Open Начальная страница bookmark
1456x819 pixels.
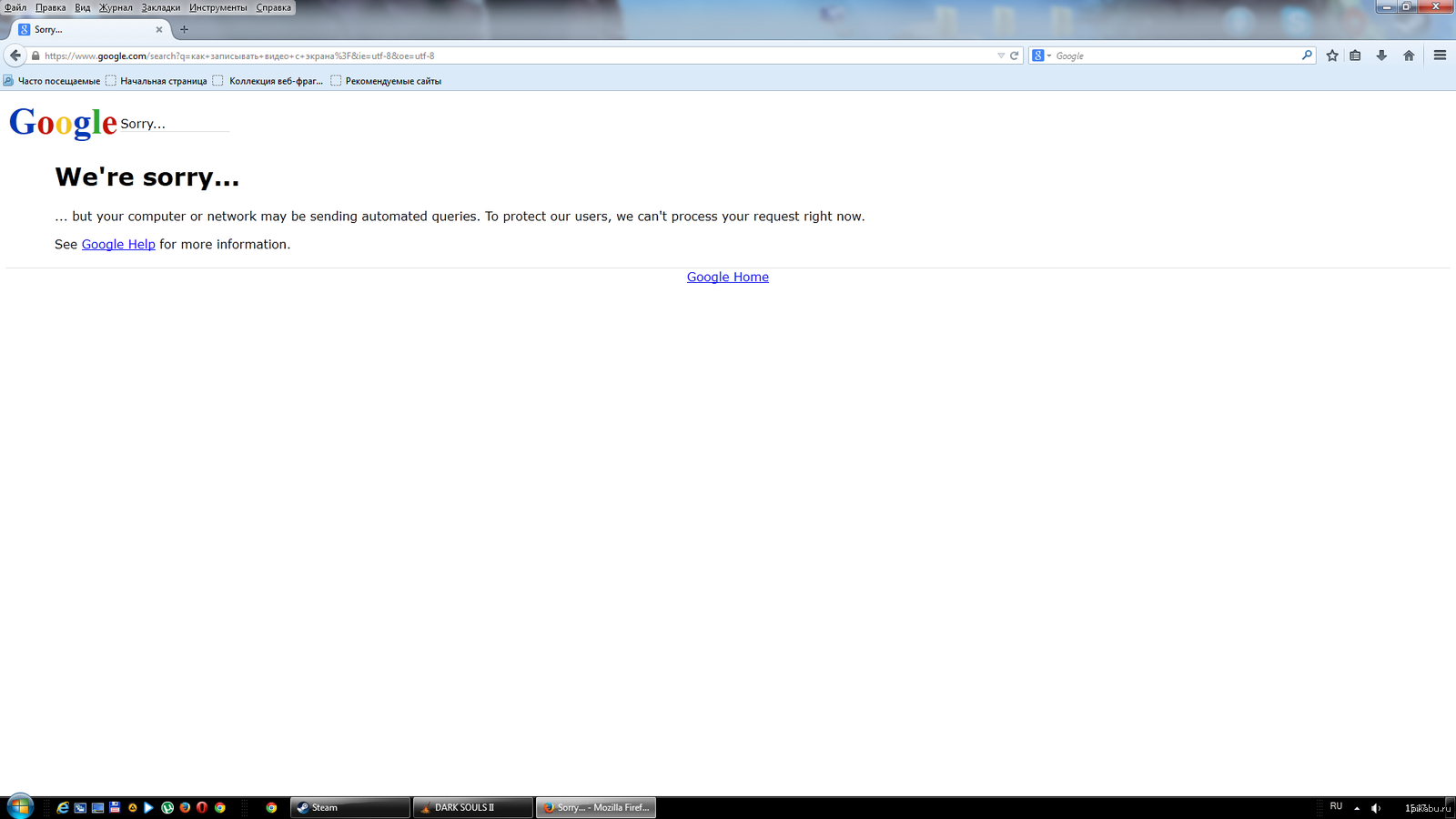(157, 81)
